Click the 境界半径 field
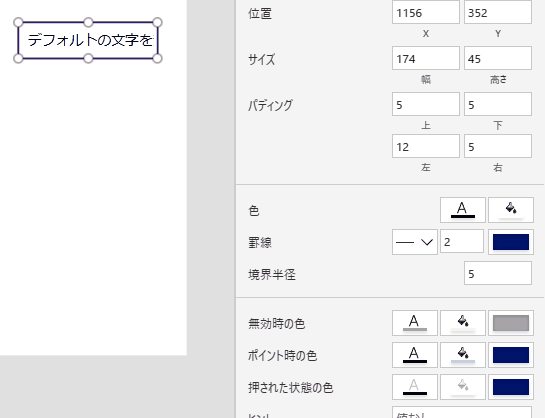 point(498,273)
